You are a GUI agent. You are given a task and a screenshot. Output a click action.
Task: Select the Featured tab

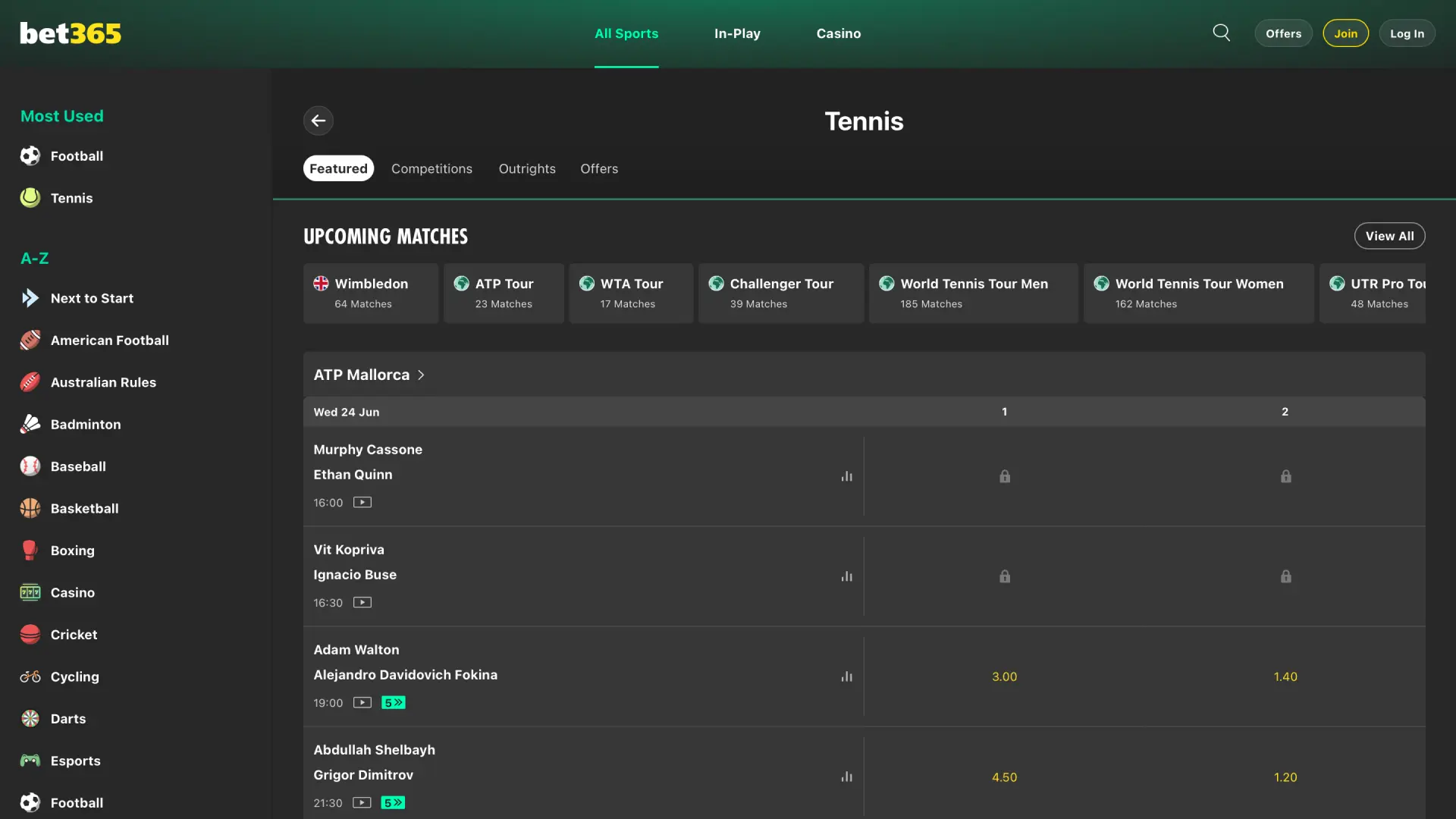[338, 168]
